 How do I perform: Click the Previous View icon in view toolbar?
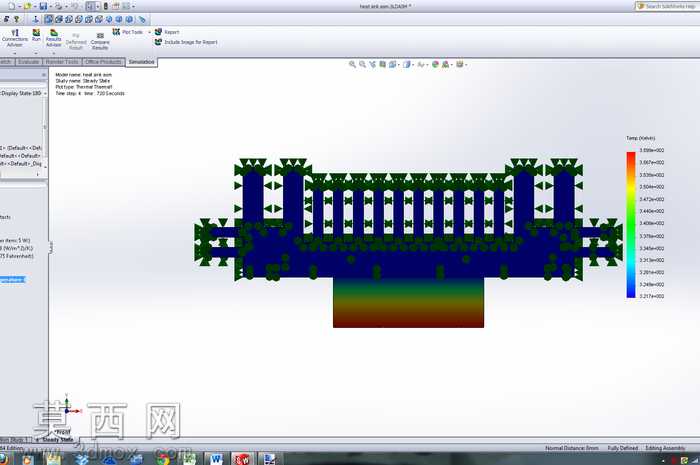pyautogui.click(x=372, y=64)
